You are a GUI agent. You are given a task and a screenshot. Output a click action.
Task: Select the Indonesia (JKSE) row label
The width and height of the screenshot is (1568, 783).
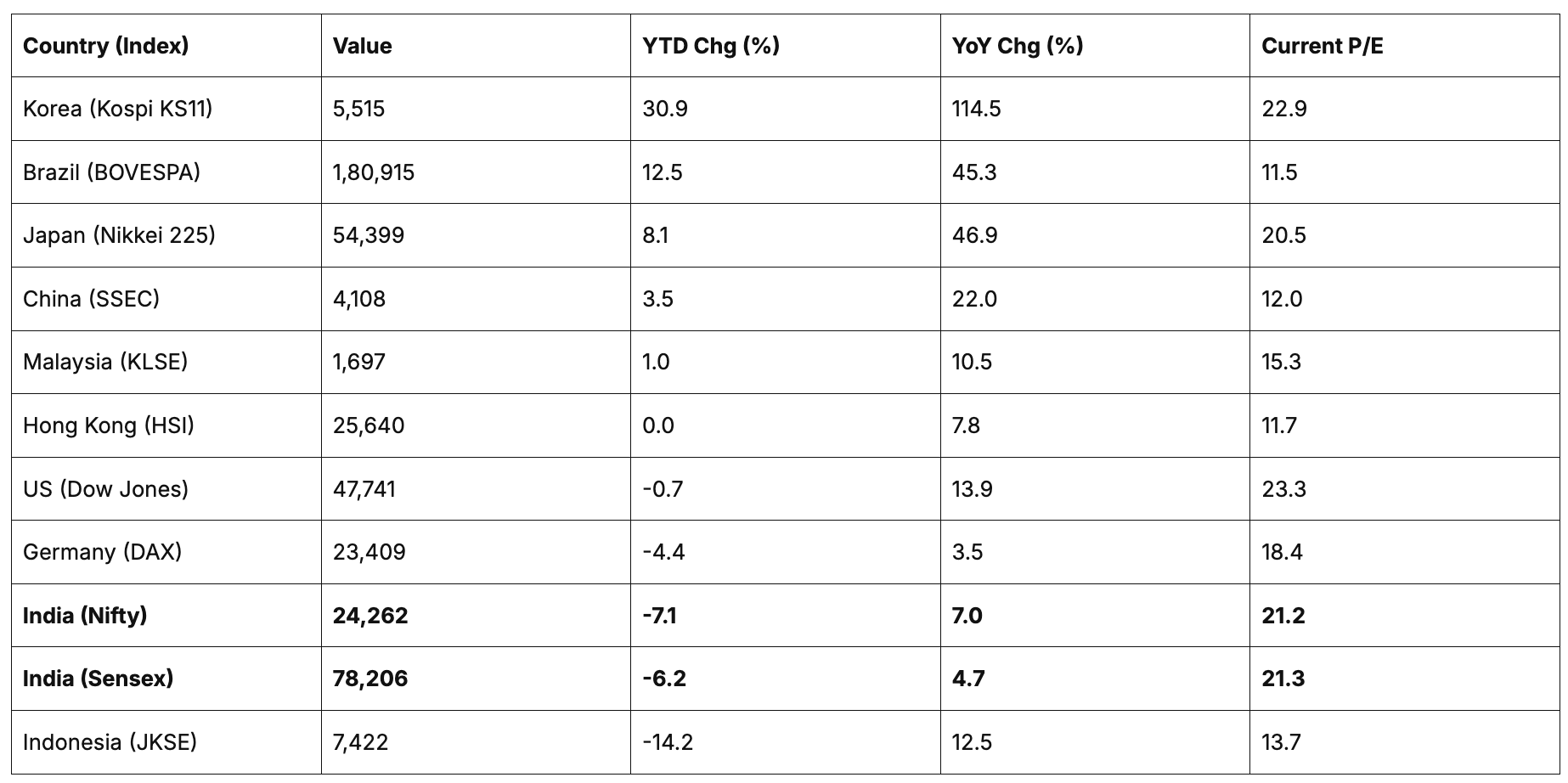pos(110,742)
